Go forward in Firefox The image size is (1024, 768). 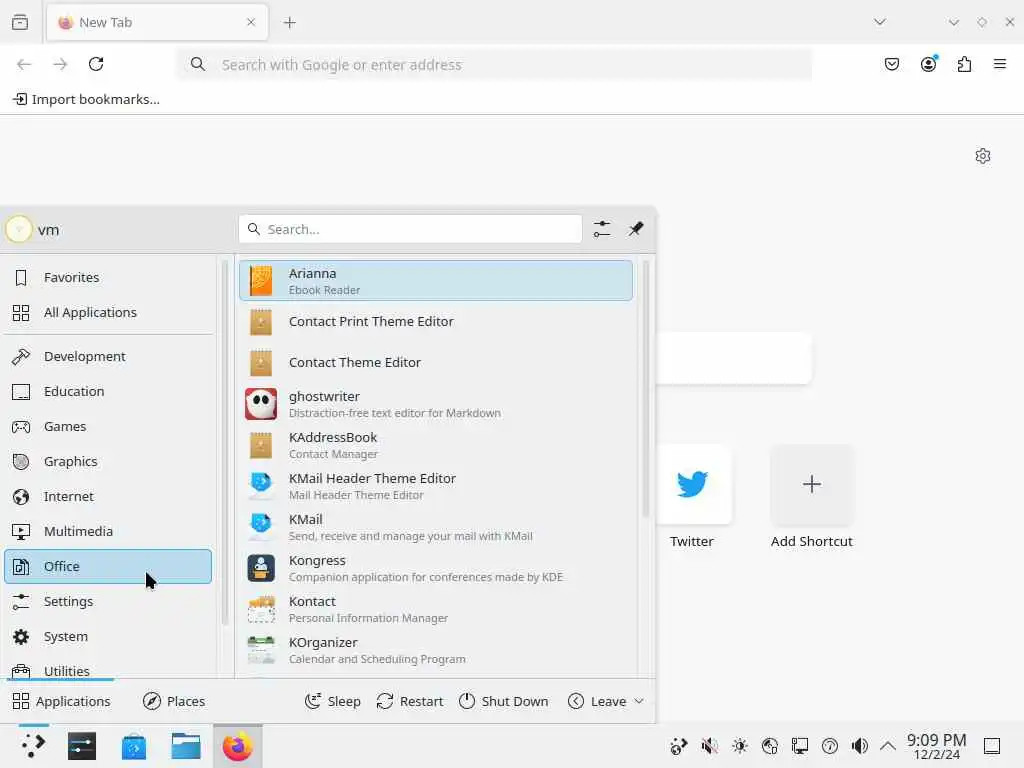click(x=60, y=64)
